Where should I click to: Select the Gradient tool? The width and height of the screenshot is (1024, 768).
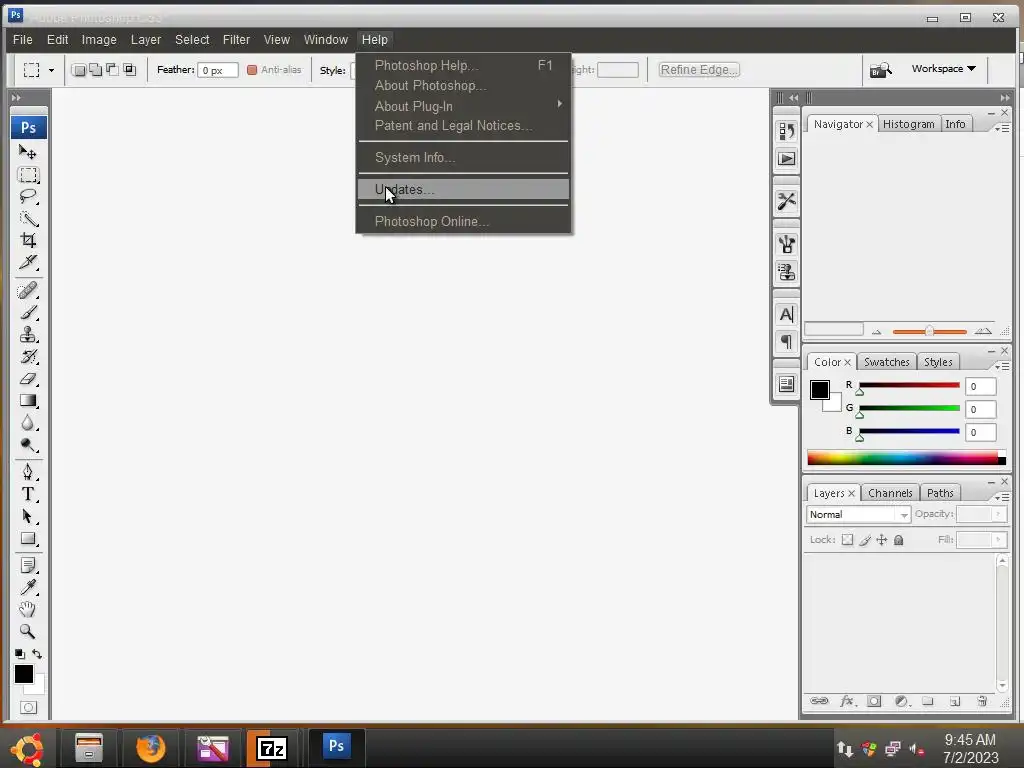28,401
